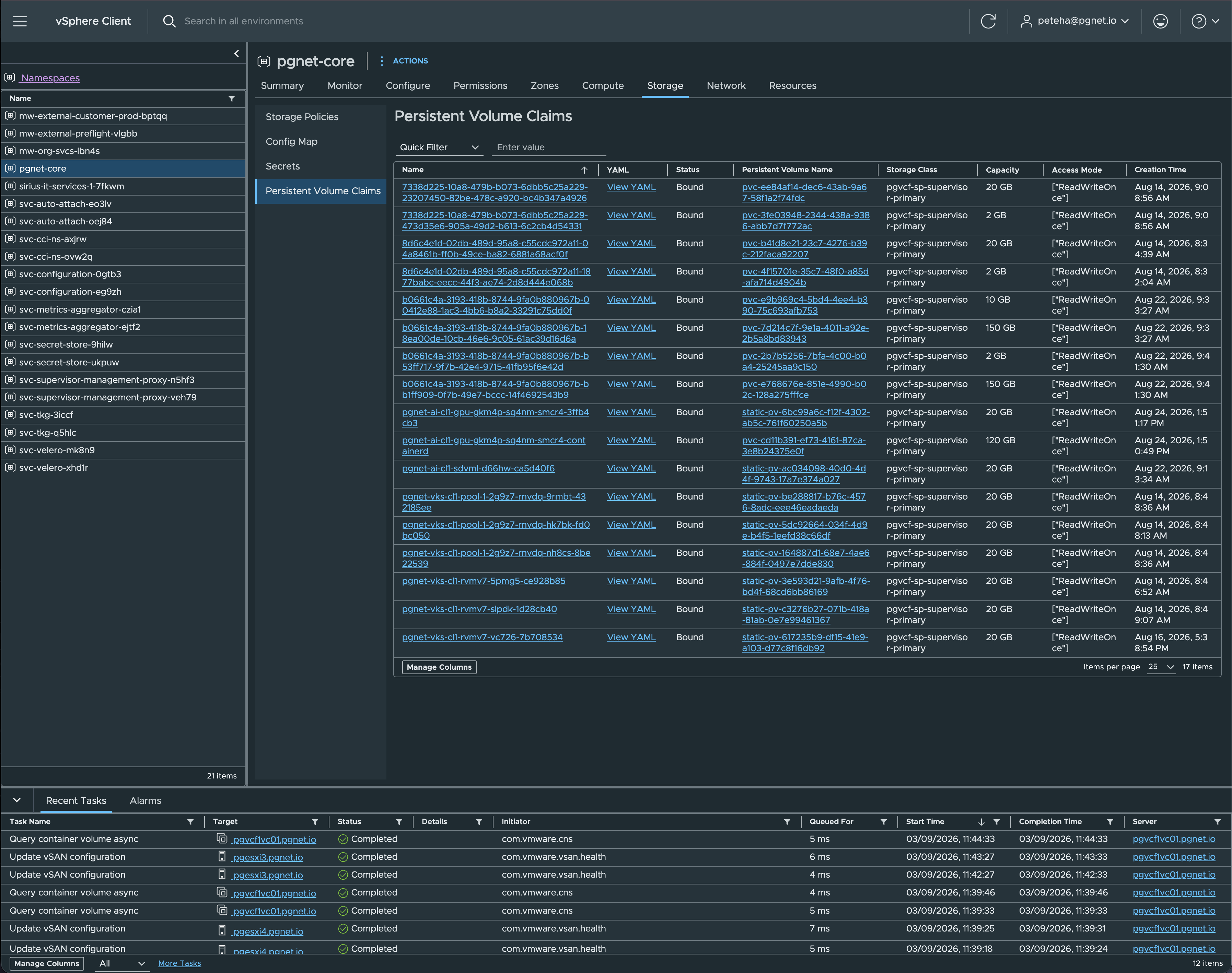The width and height of the screenshot is (1232, 973).
Task: Select svc-secret-store-ukpuw namespace
Action: [124, 362]
